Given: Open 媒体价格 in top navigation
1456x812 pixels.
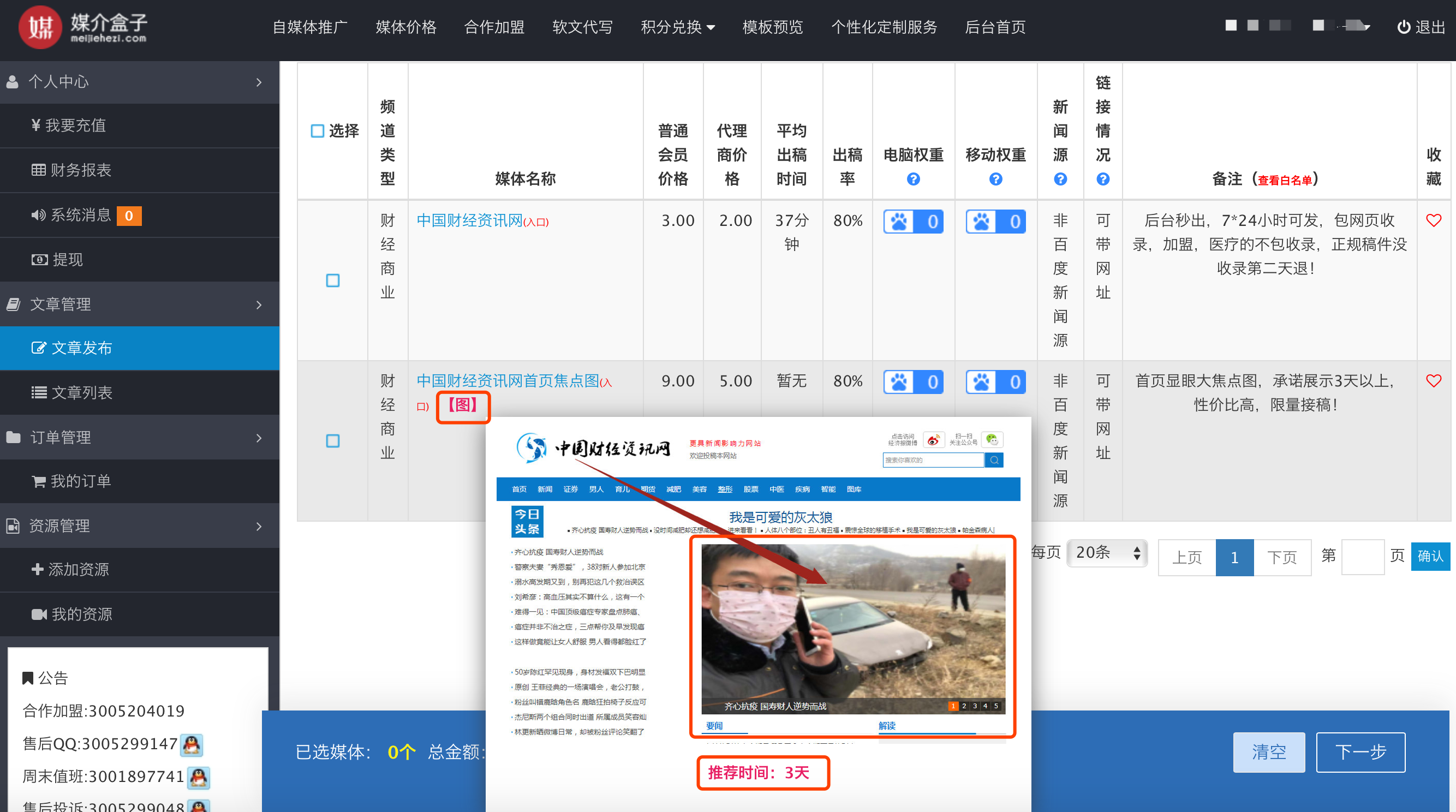Looking at the screenshot, I should pos(405,27).
